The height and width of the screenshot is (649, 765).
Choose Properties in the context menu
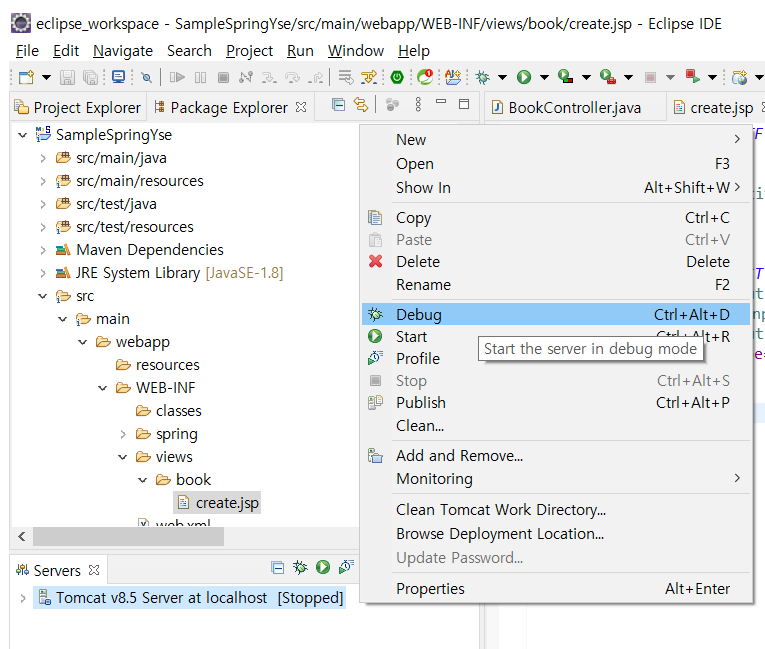(556, 588)
